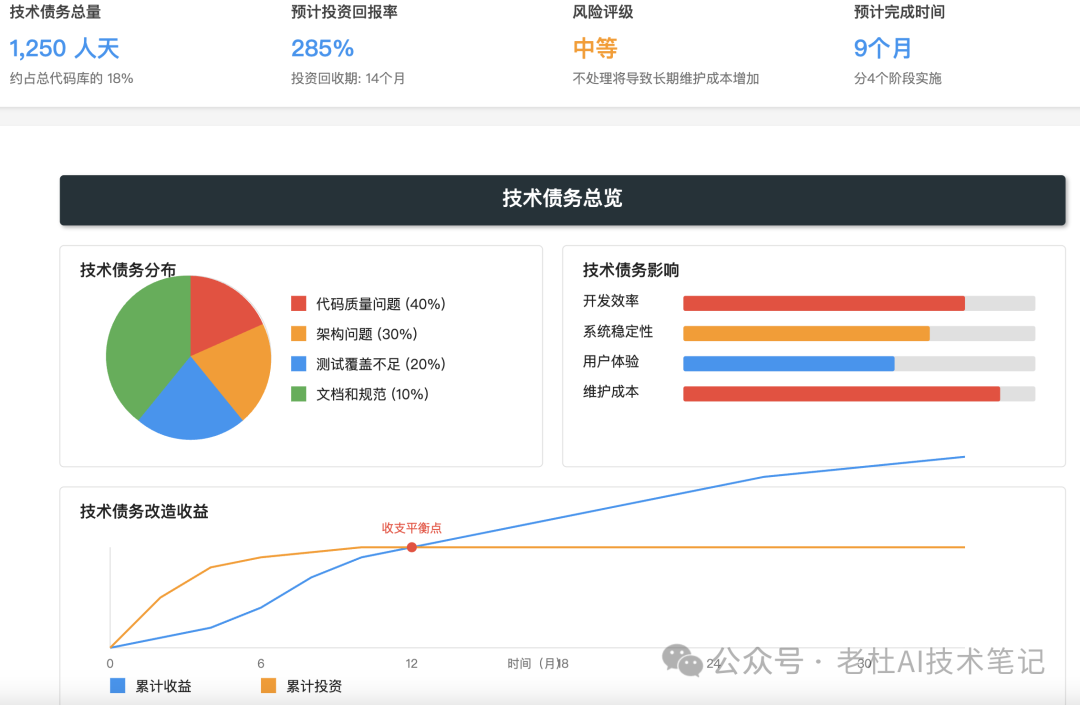Click the green 文档和规范 legend swatch
The height and width of the screenshot is (705, 1080).
298,394
